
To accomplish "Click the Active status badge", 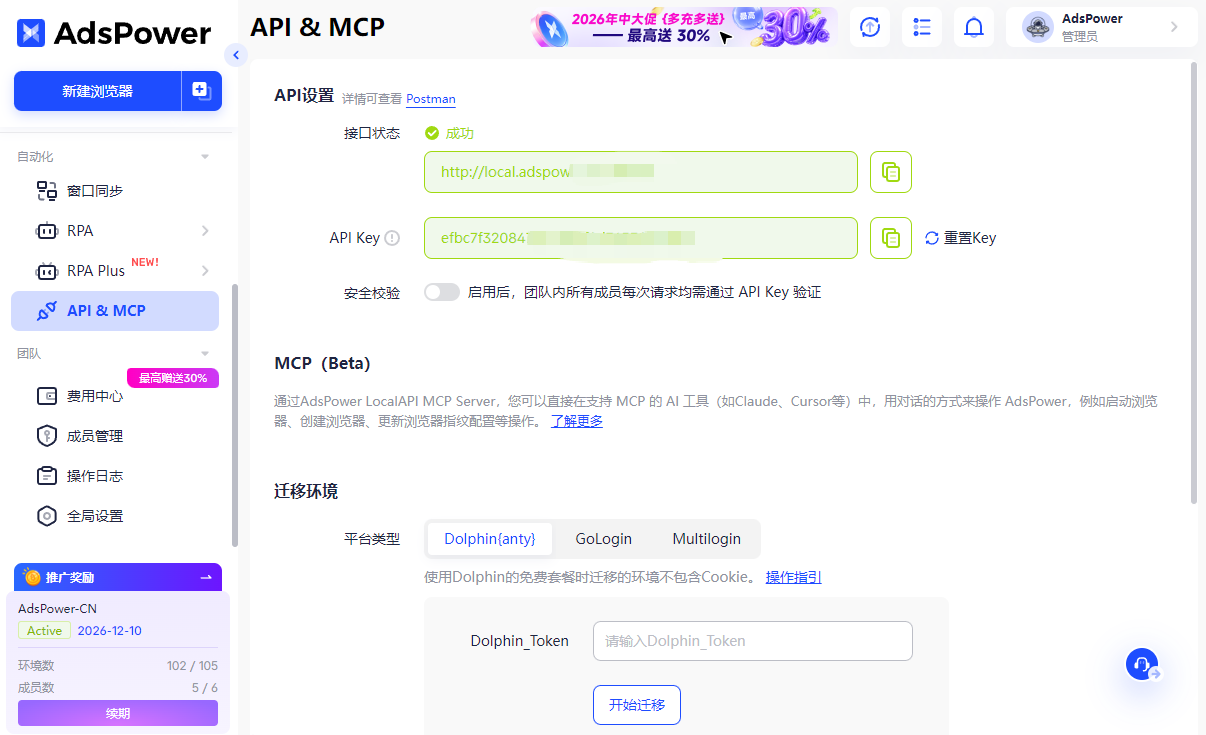I will click(x=44, y=631).
